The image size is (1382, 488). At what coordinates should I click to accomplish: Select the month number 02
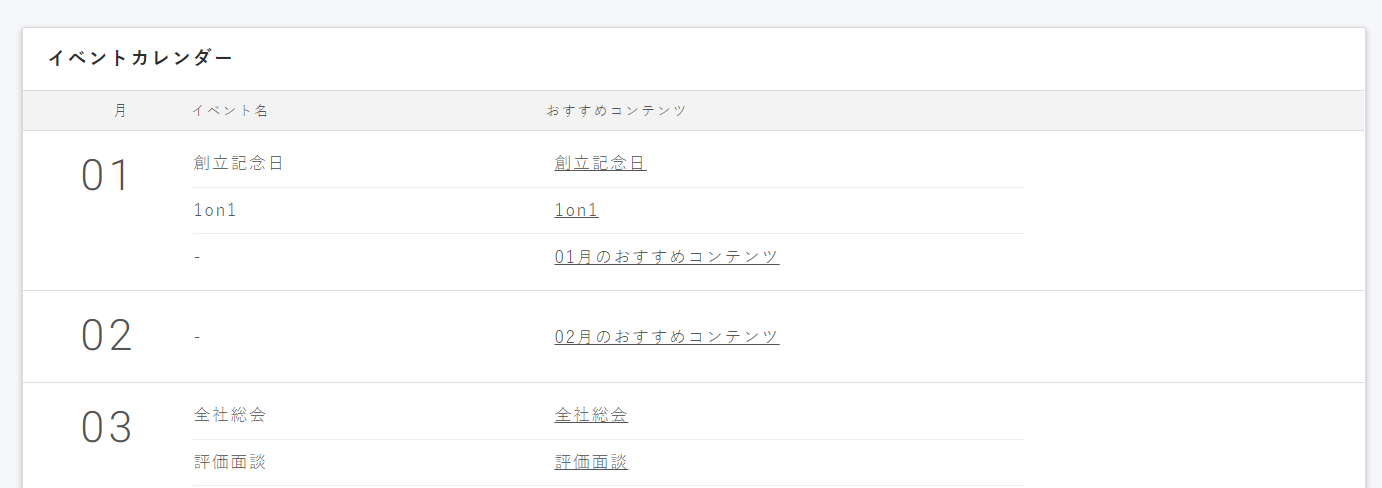106,336
